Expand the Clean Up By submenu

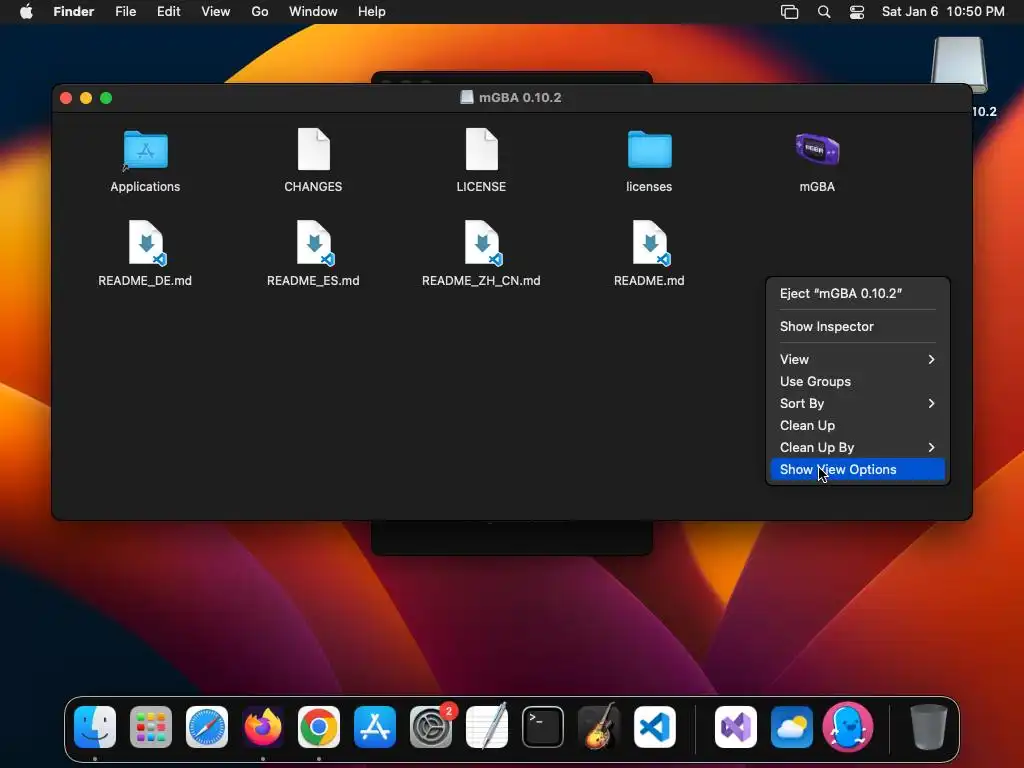pos(857,447)
